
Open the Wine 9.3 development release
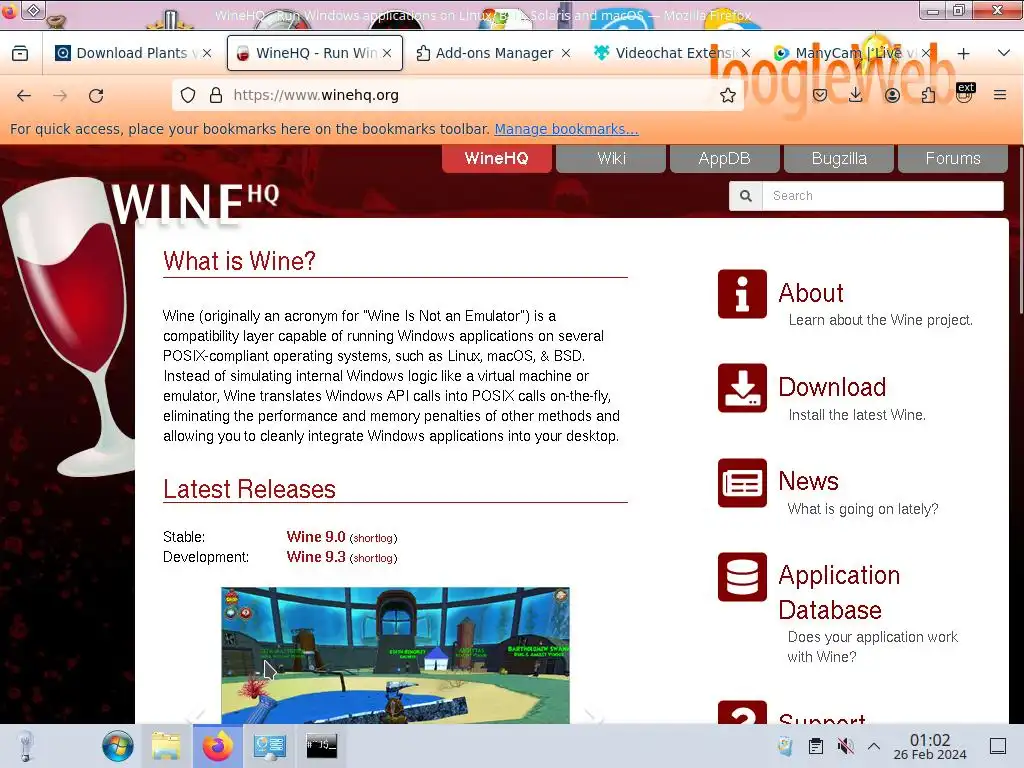[316, 557]
